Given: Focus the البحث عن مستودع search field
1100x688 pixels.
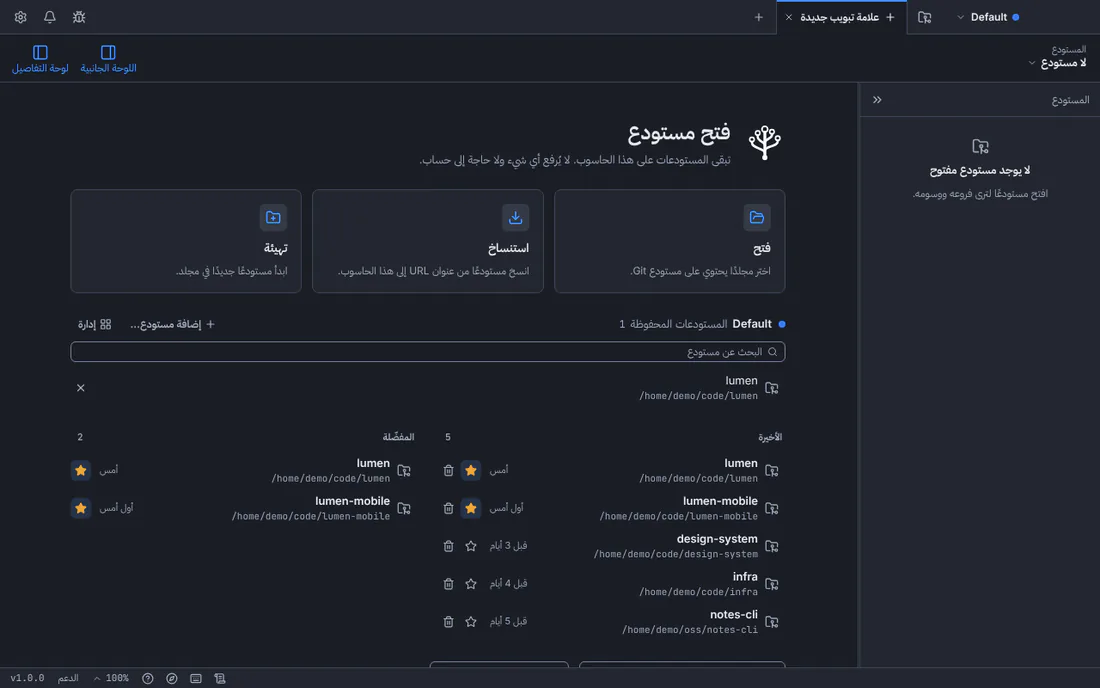Looking at the screenshot, I should pyautogui.click(x=427, y=351).
